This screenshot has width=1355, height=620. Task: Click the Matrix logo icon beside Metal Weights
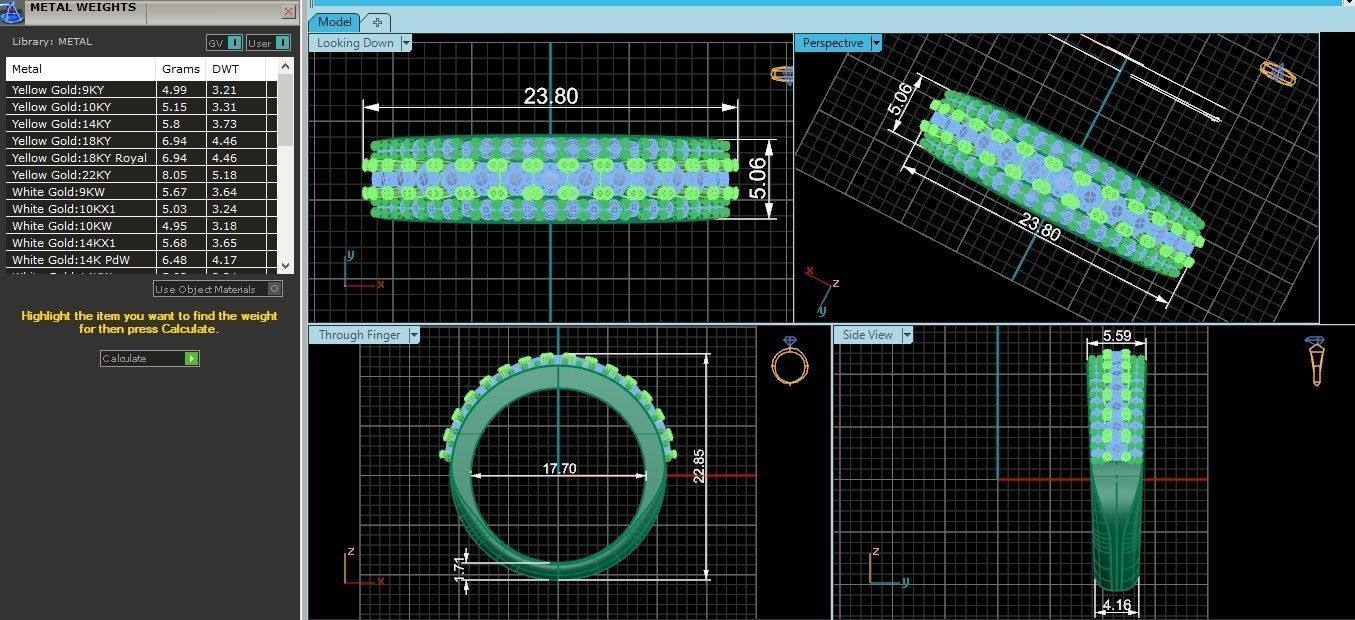tap(11, 11)
